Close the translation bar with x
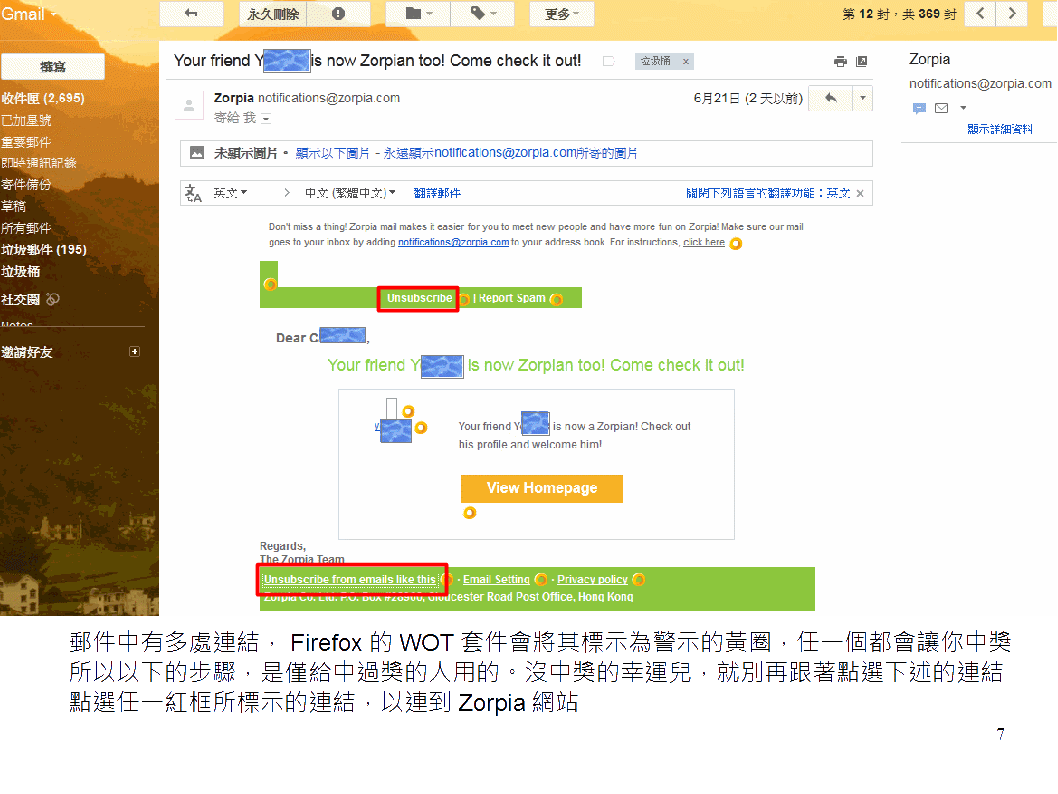Viewport: 1058px width, 794px height. click(860, 194)
